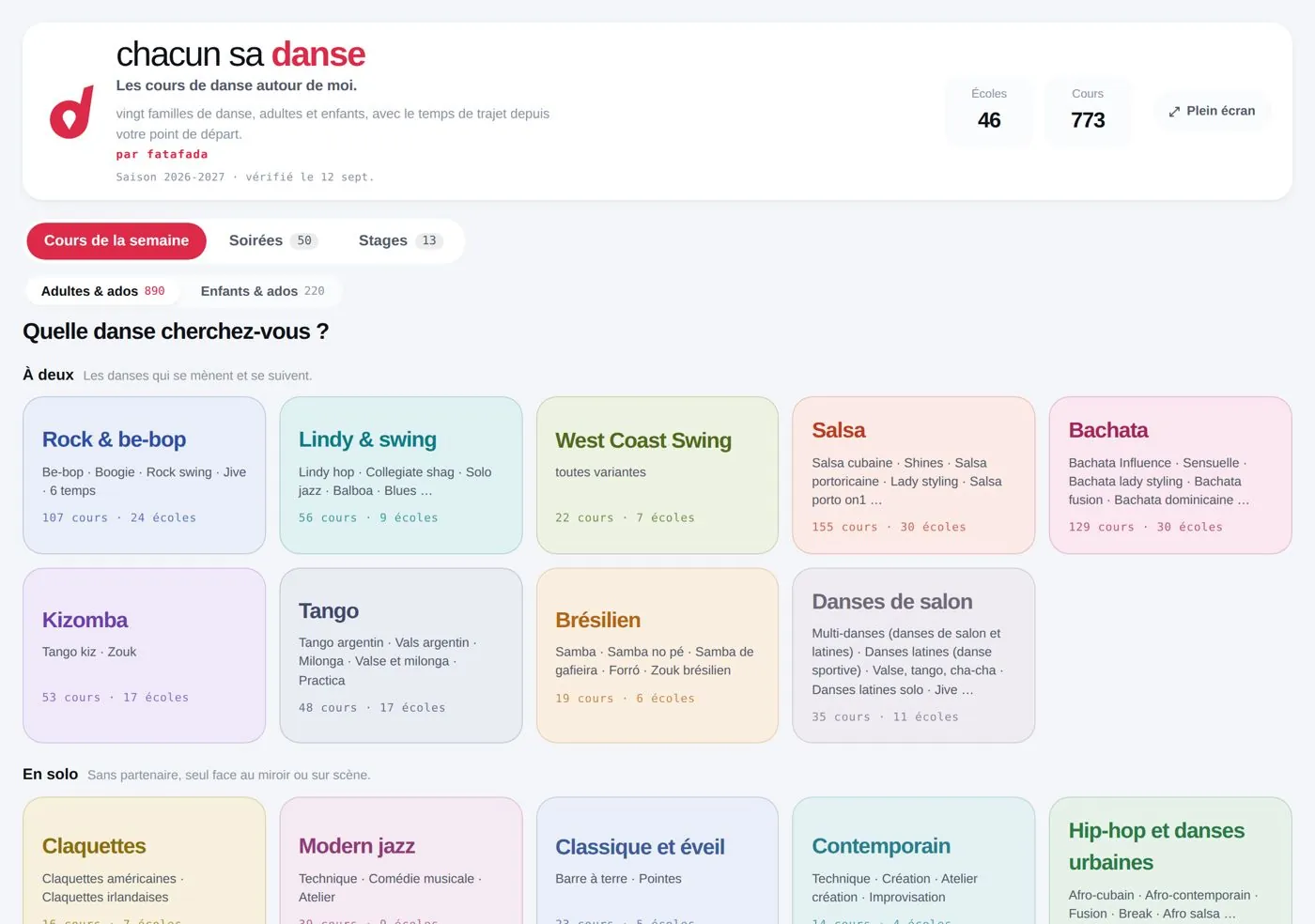Choose the Enfants & ados filter
The image size is (1315, 924).
pyautogui.click(x=262, y=291)
